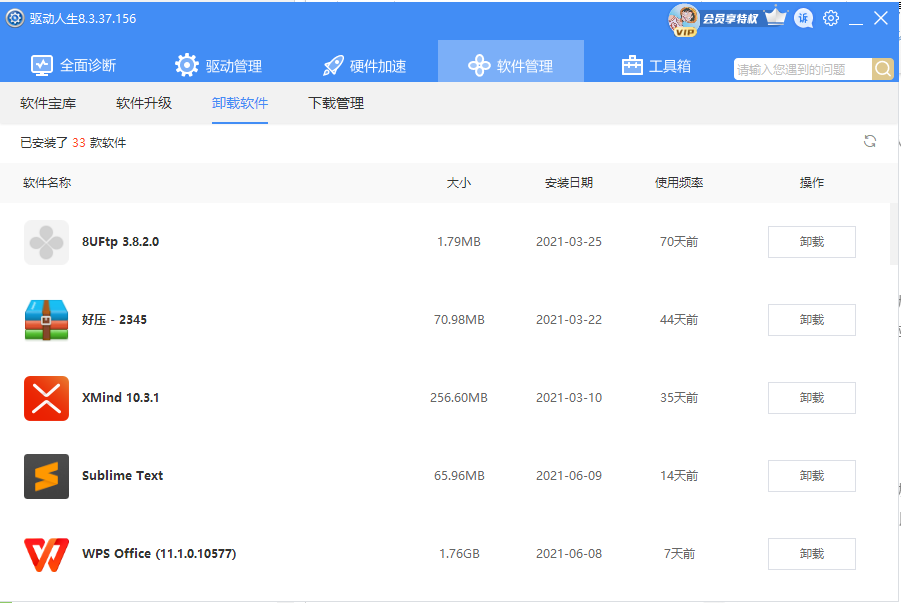Click the 7天前 usage value
Viewport: 901px width, 603px height.
[679, 554]
